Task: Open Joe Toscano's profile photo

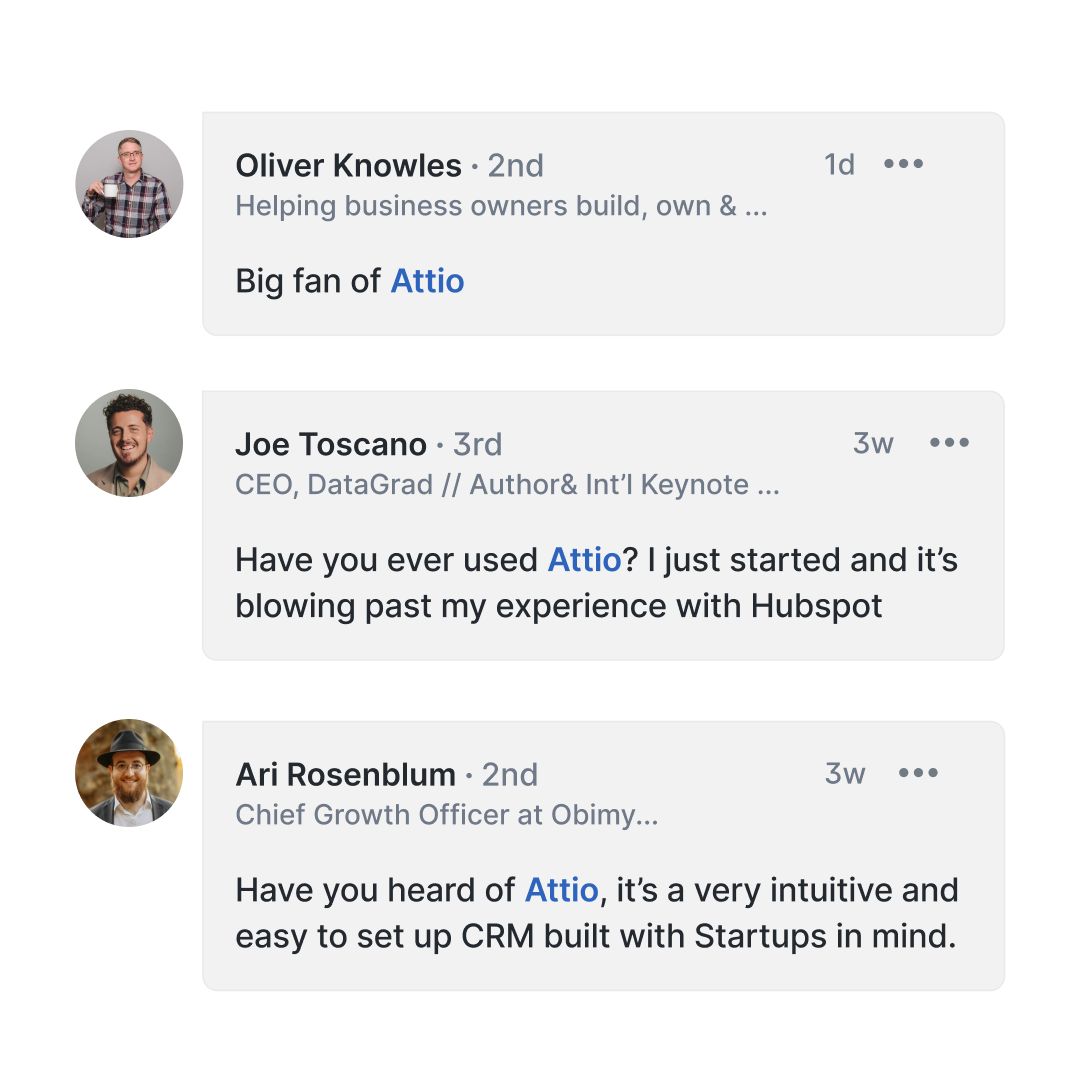Action: [129, 444]
